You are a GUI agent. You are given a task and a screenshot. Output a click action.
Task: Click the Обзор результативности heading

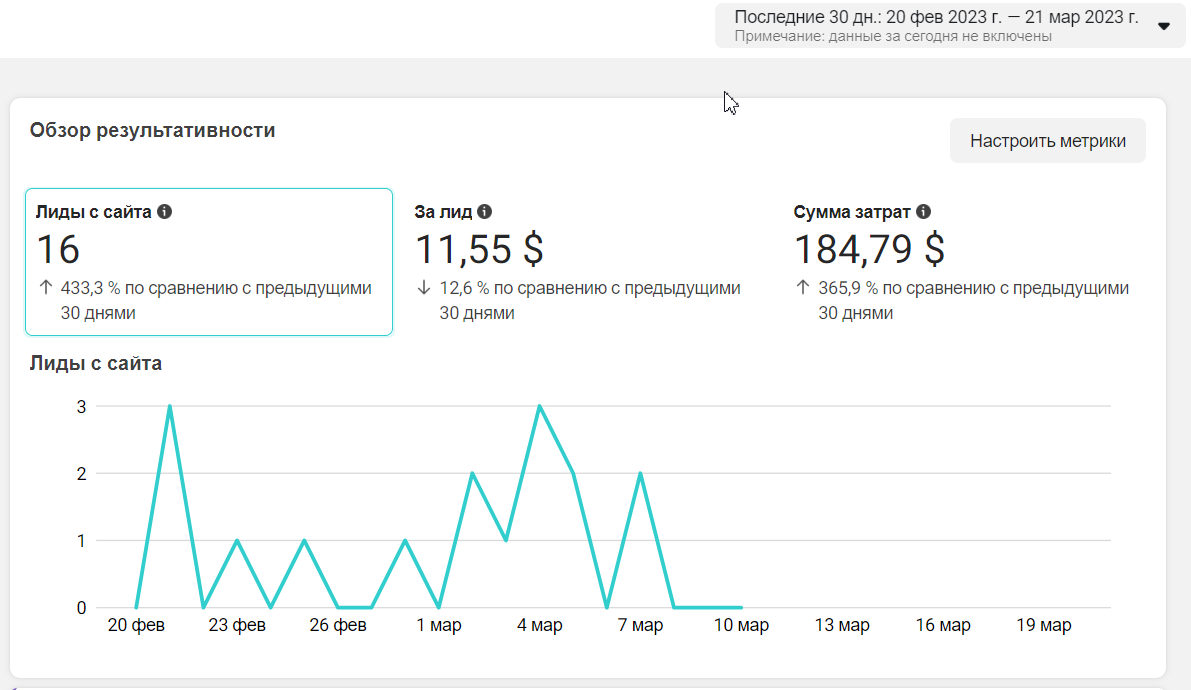click(x=153, y=130)
